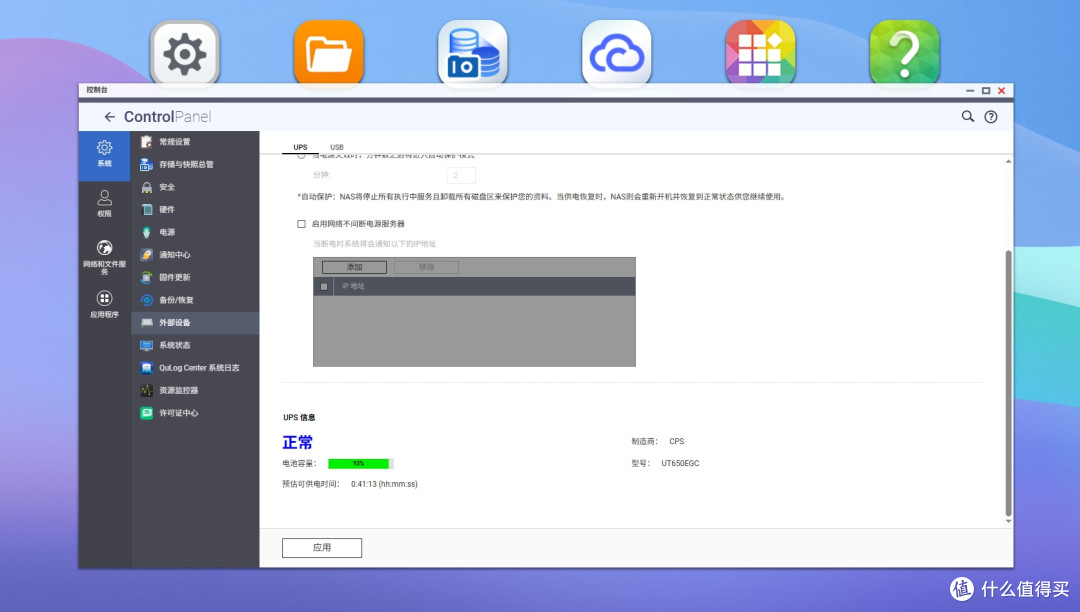1080x612 pixels.
Task: Switch to the USB tab
Action: pos(337,147)
